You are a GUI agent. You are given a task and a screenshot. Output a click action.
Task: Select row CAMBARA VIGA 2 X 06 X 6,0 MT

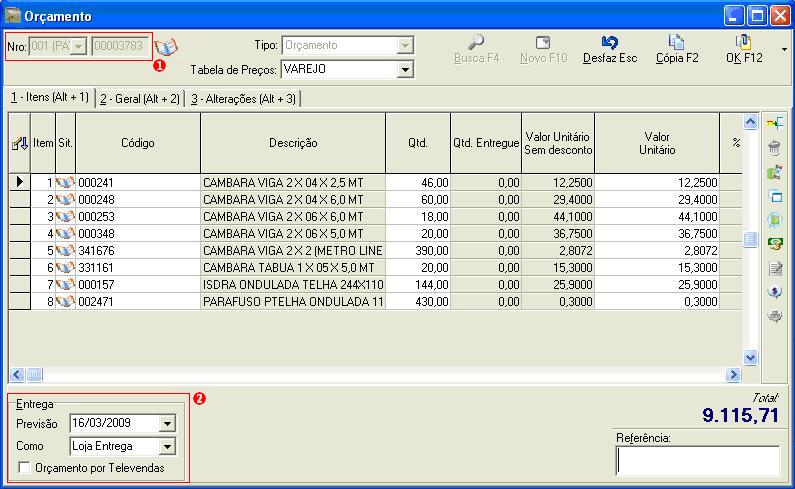point(293,217)
